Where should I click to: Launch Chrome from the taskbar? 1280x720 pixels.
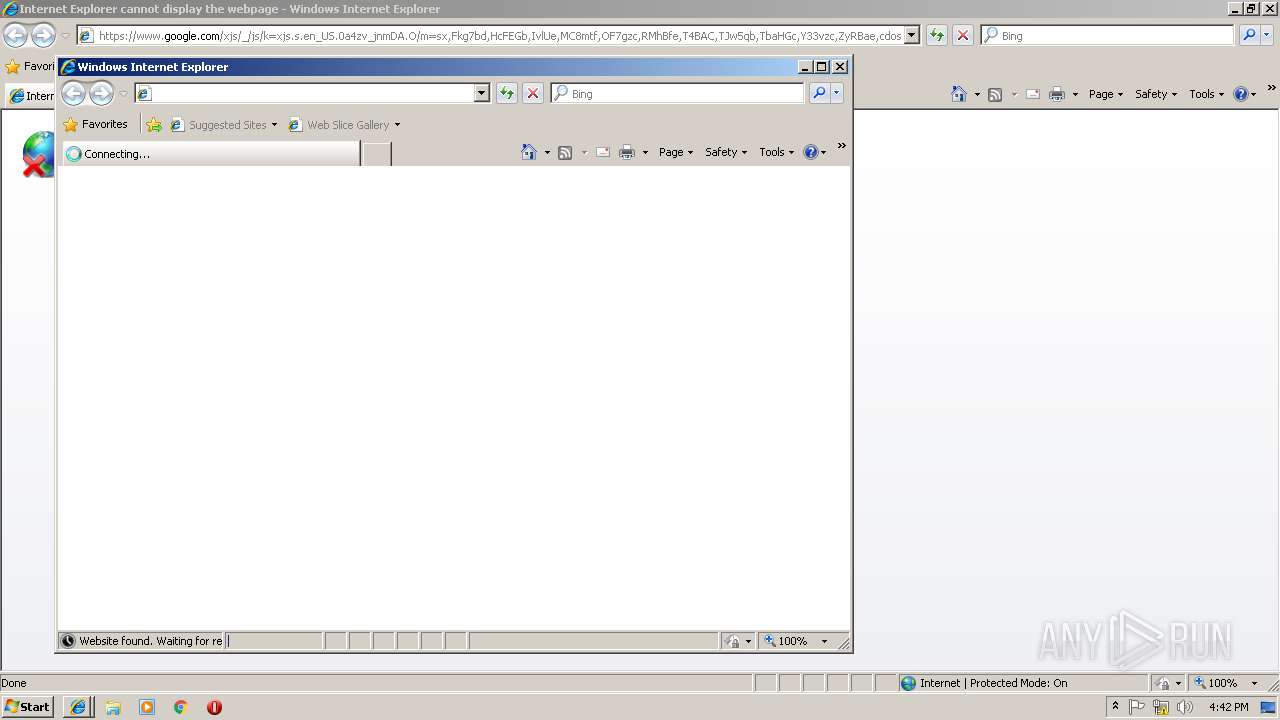181,707
